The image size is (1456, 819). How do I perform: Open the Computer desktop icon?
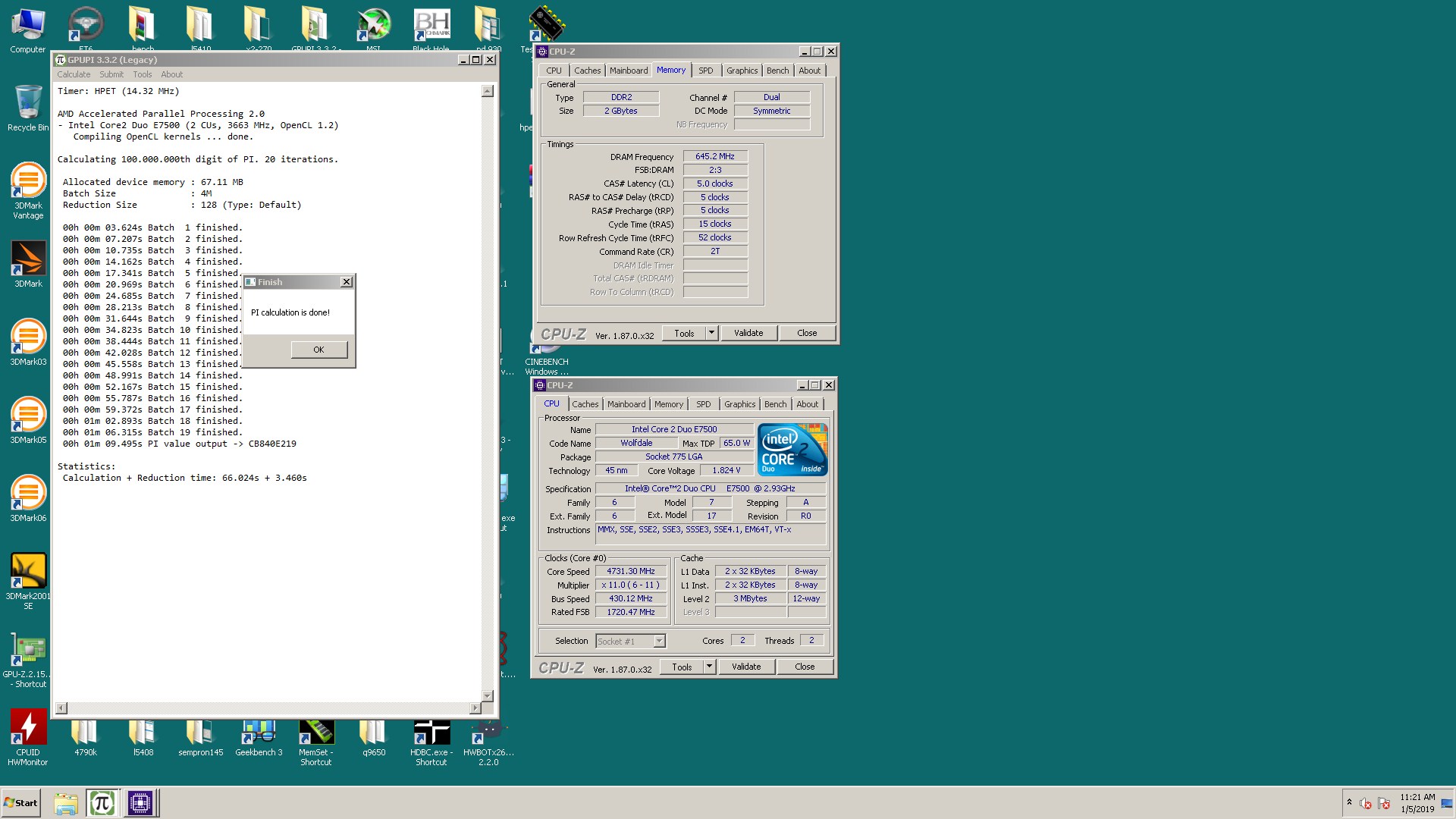pos(28,30)
